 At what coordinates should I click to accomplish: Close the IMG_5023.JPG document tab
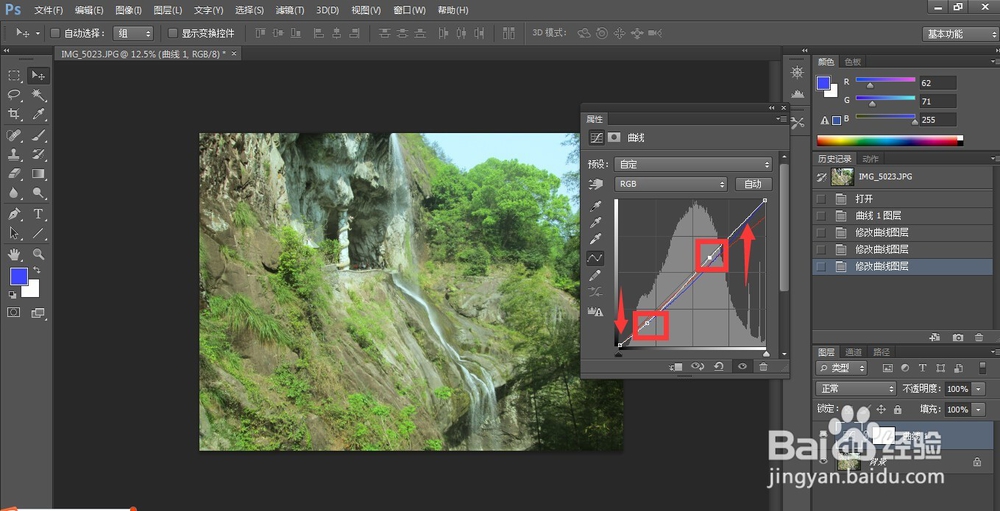click(234, 54)
